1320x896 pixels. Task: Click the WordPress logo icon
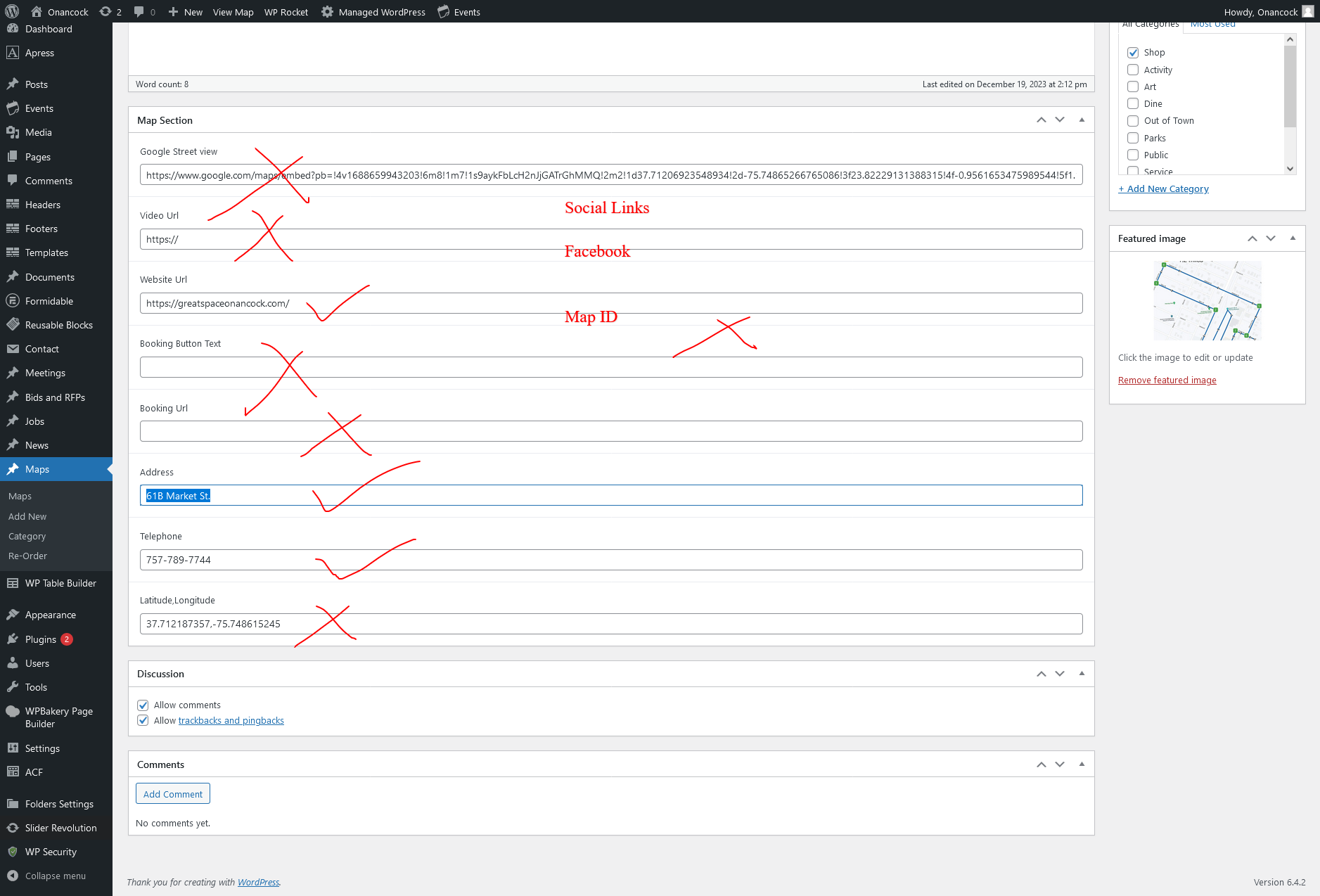click(x=12, y=11)
